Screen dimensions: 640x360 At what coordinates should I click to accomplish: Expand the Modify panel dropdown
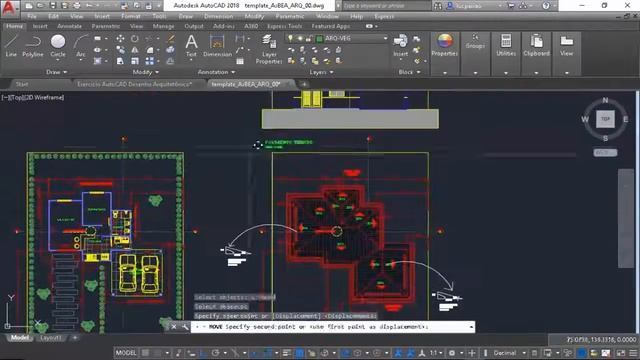coord(146,72)
